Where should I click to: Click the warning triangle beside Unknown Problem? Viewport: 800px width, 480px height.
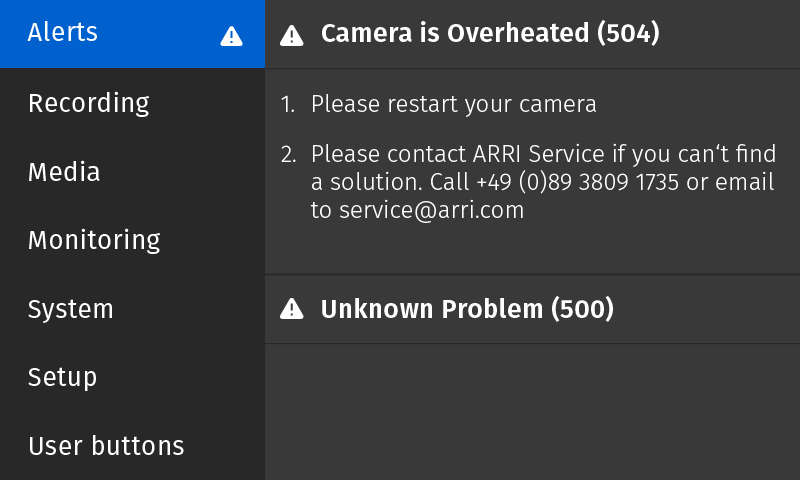[x=291, y=309]
